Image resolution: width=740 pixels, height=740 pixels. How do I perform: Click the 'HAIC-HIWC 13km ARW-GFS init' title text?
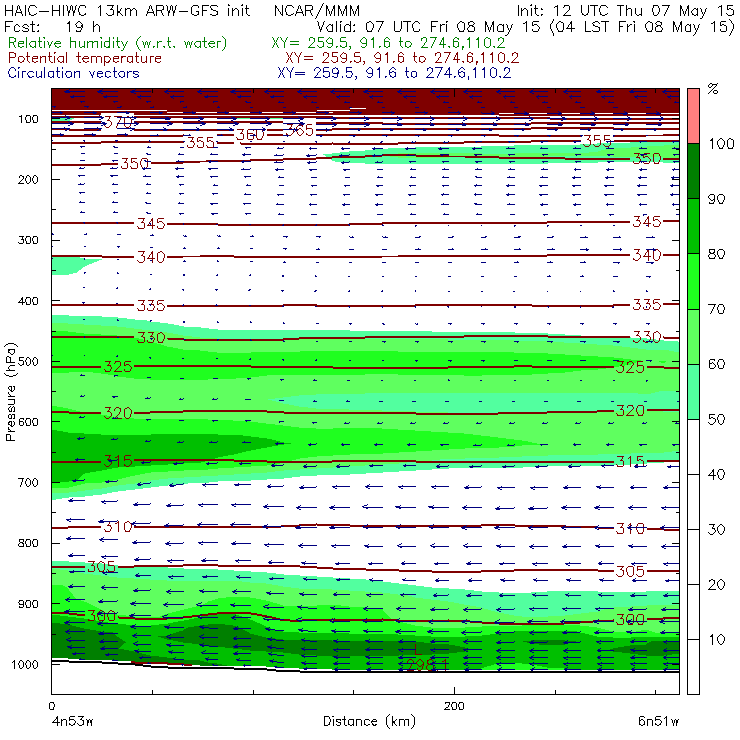tap(126, 11)
